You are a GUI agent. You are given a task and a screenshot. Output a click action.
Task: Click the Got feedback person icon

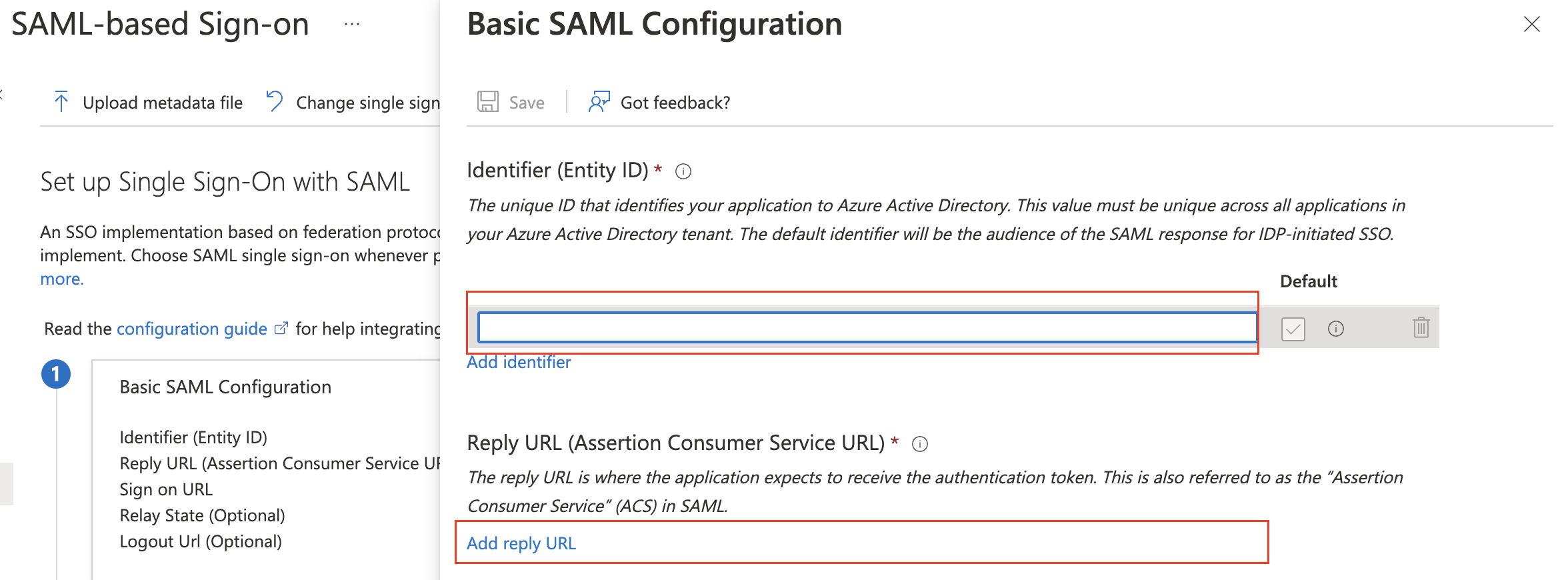coord(599,102)
